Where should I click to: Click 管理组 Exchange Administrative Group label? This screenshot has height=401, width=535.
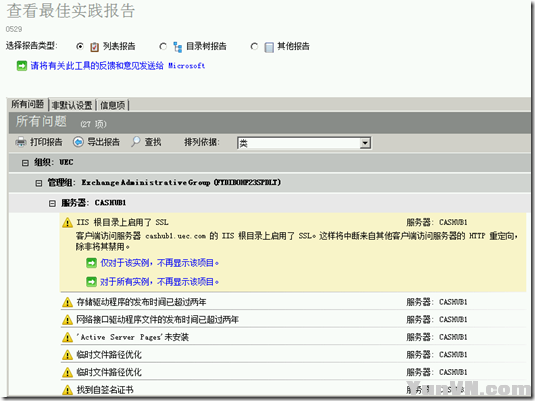tap(164, 183)
